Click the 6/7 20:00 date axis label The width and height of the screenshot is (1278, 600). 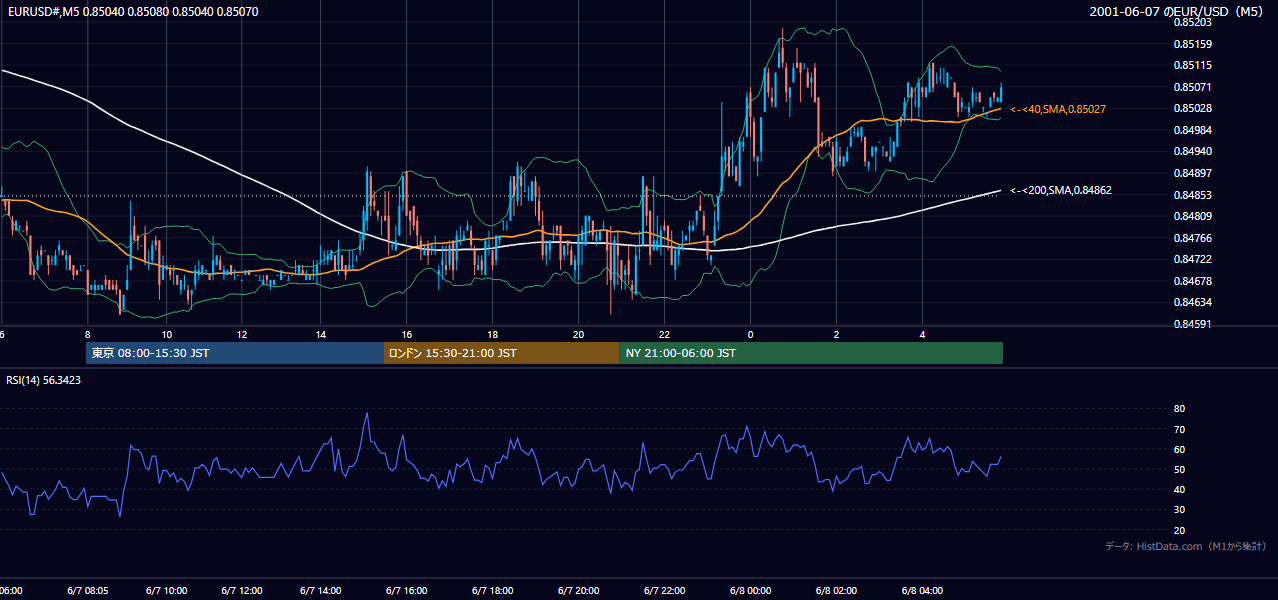pos(579,591)
